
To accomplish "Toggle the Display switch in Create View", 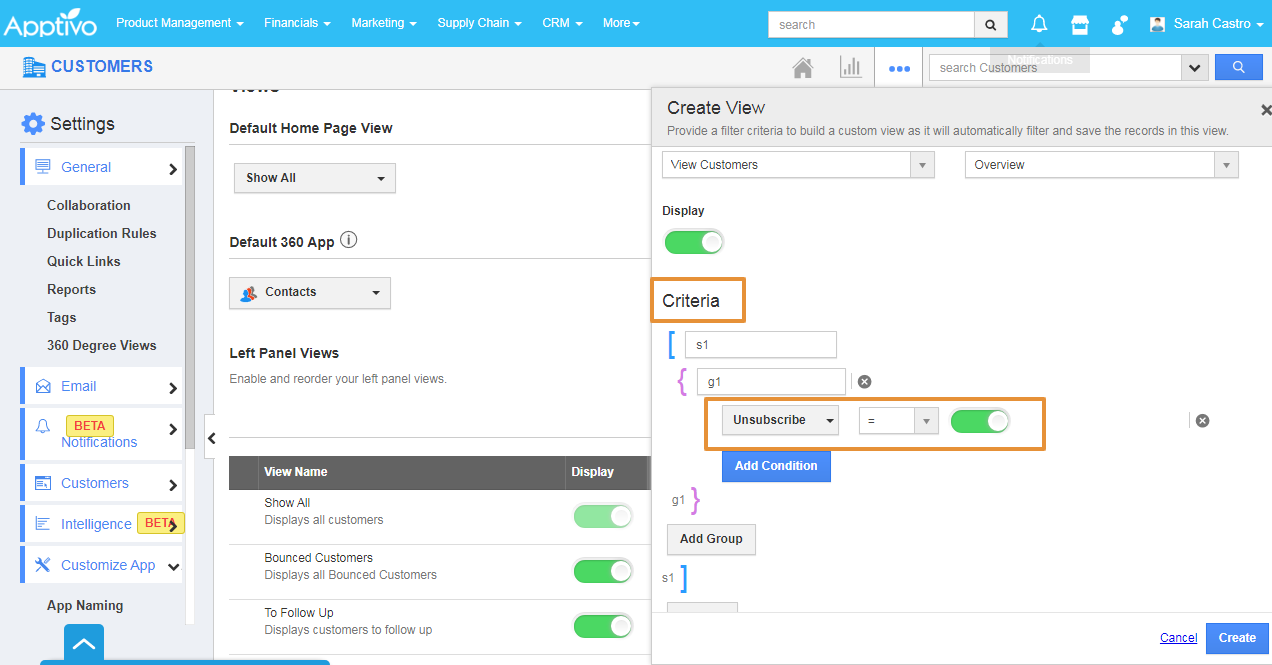I will 693,242.
